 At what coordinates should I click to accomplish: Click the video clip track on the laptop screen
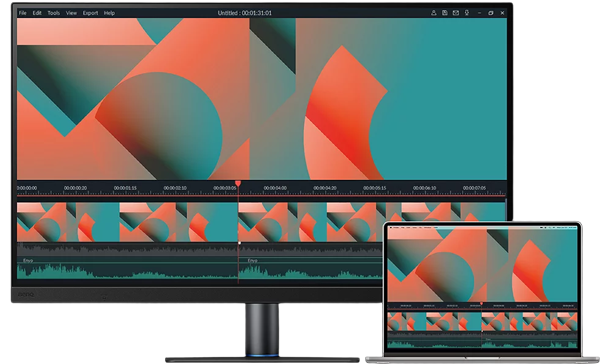click(482, 322)
